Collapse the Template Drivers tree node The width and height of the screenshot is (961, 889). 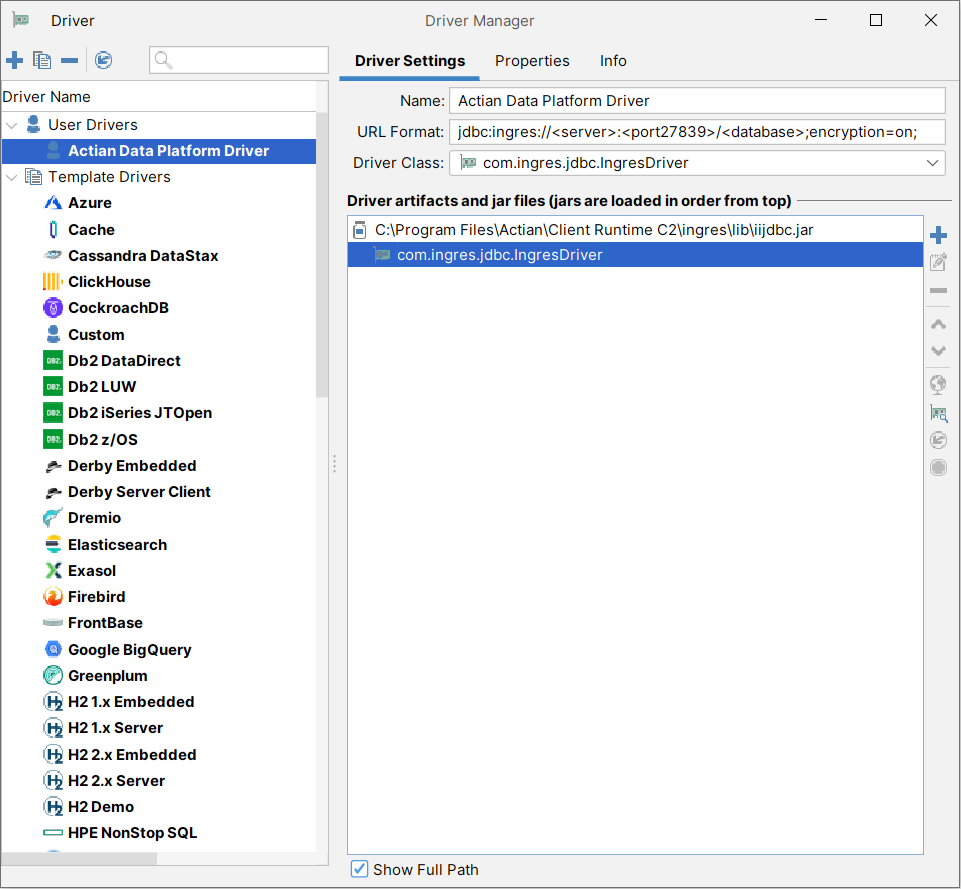click(x=12, y=177)
